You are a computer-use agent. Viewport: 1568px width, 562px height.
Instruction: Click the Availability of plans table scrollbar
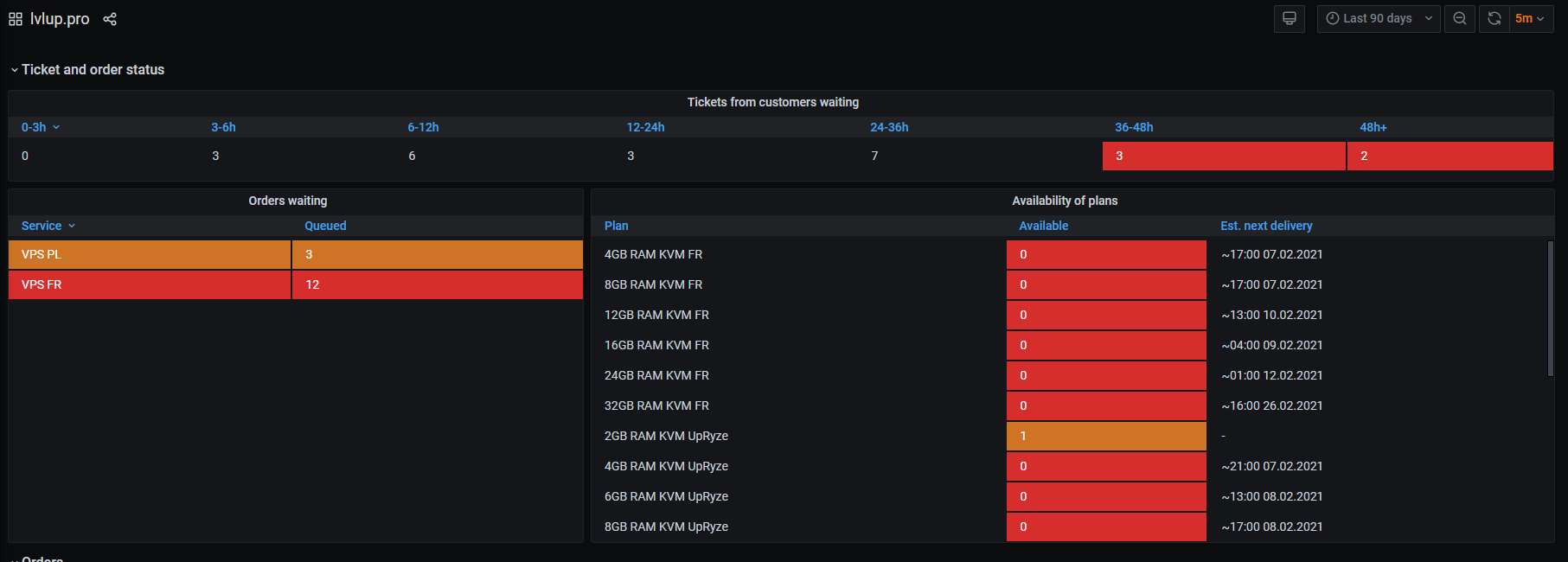(x=1550, y=309)
